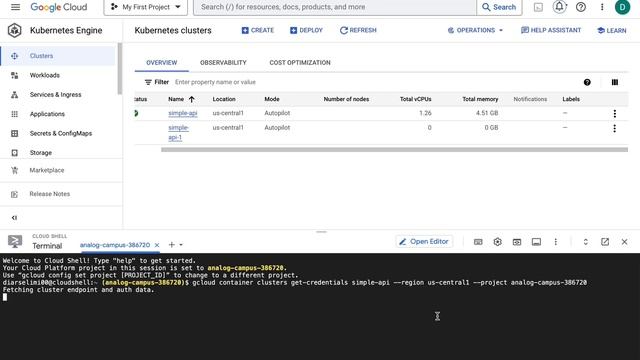Viewport: 640px width, 360px height.
Task: Open the top bar more options menu
Action: [602, 7]
